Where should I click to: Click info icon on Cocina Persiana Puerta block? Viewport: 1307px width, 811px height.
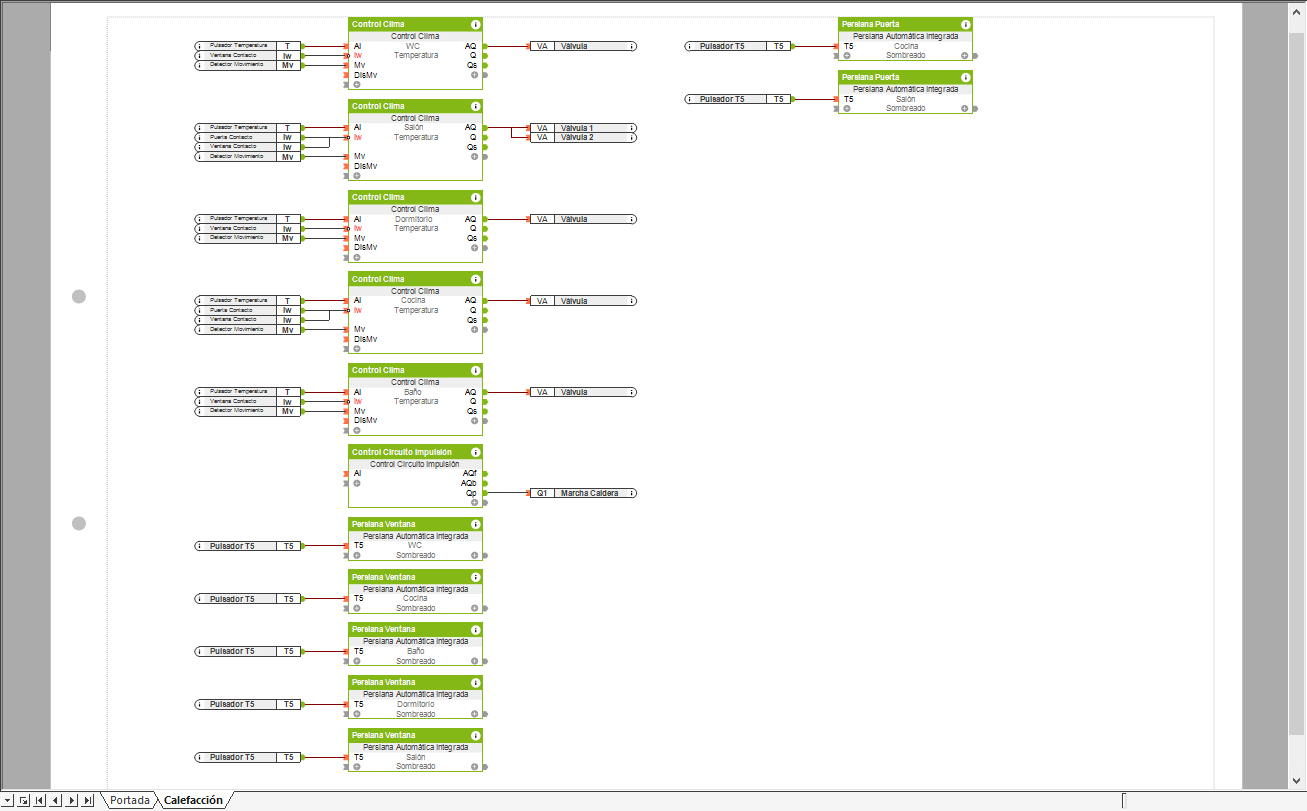click(x=965, y=24)
